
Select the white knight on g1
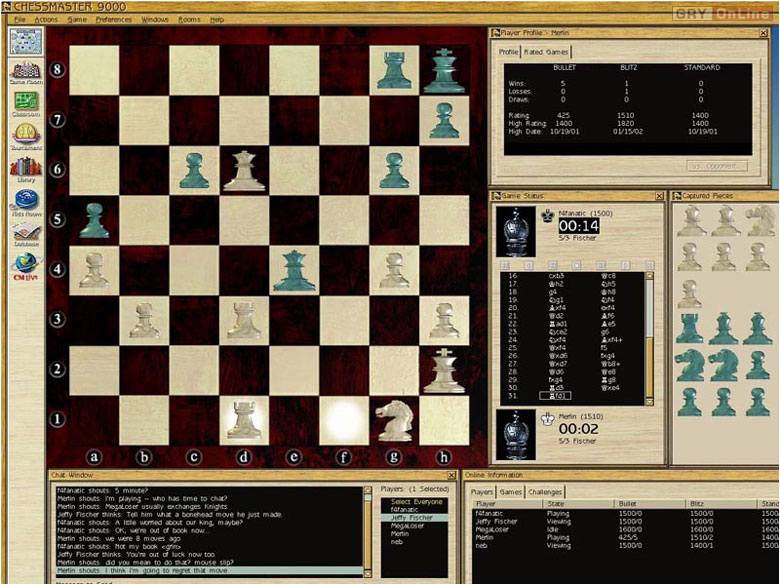tap(394, 421)
